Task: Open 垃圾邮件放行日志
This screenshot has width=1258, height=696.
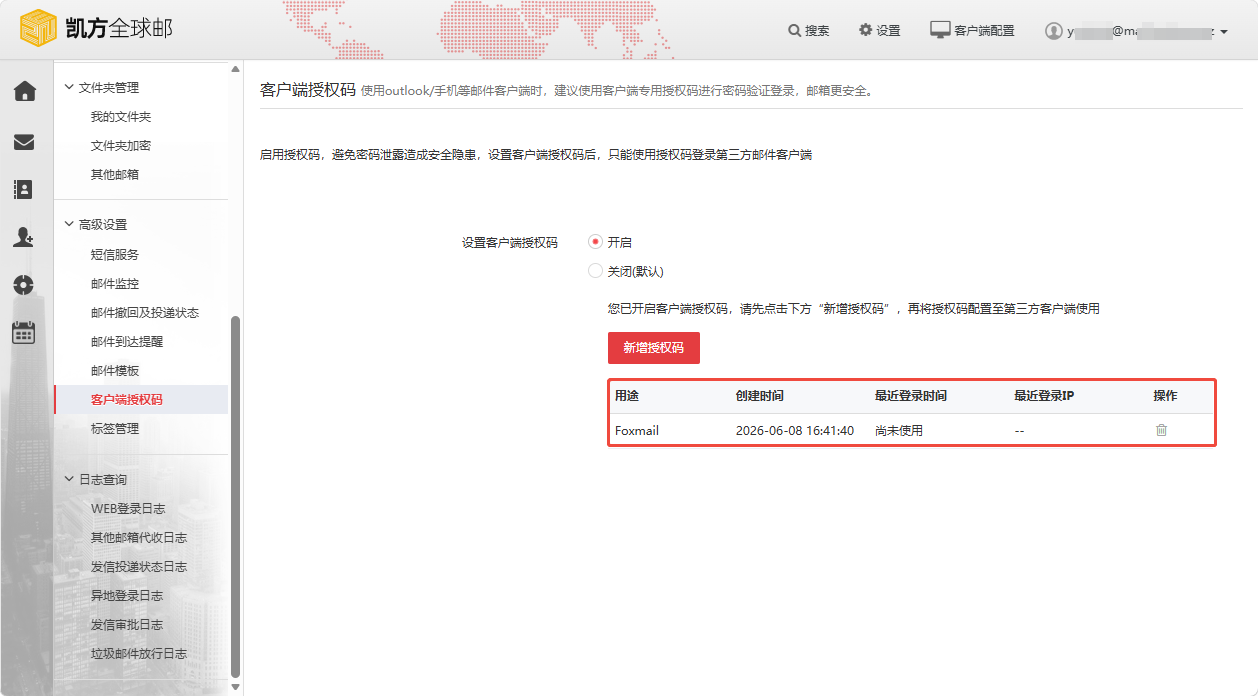Action: click(x=139, y=654)
